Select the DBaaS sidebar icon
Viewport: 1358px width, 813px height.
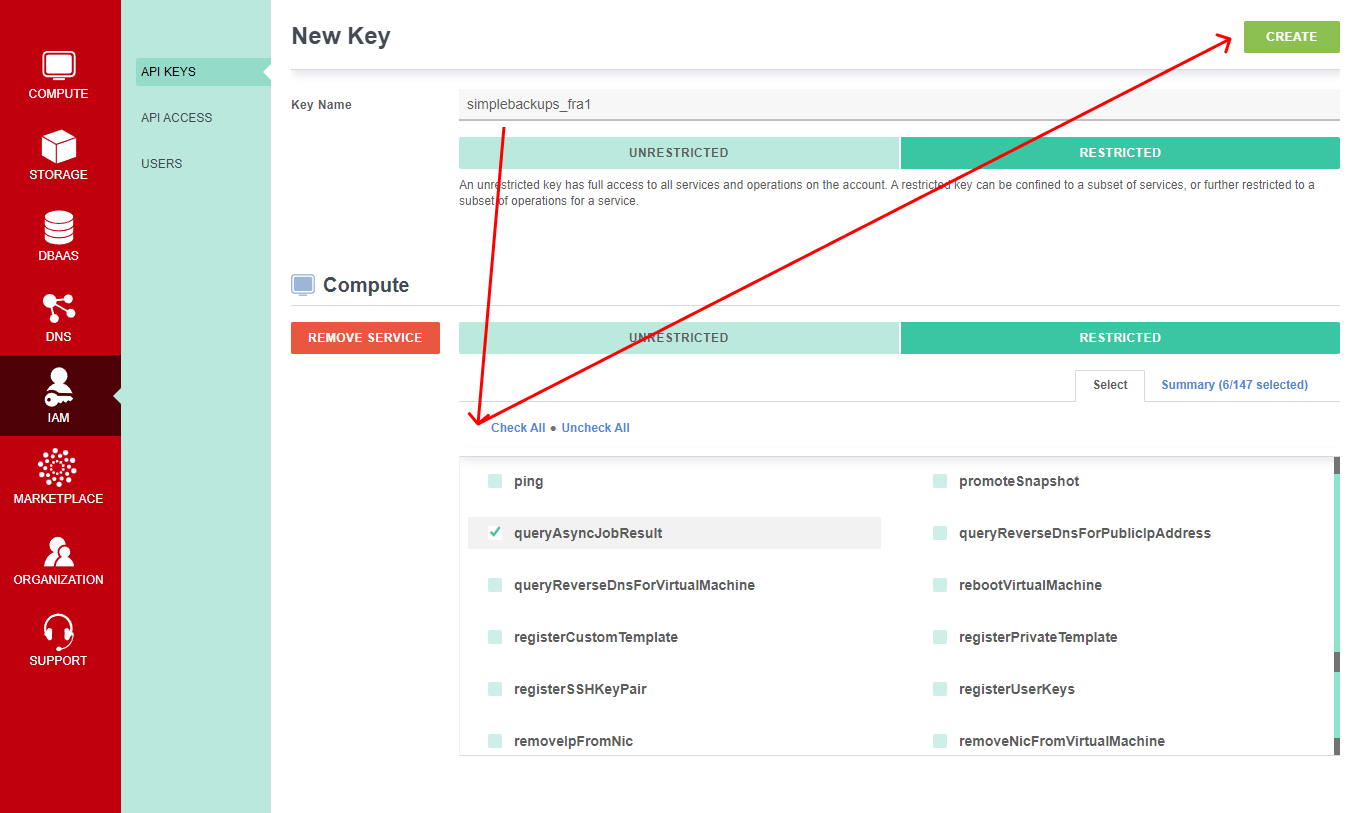(58, 236)
